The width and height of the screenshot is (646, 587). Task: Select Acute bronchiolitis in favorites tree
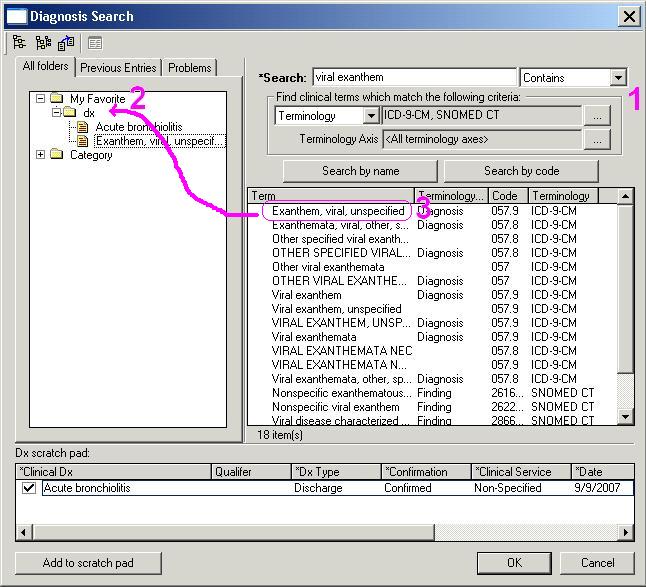coord(139,126)
